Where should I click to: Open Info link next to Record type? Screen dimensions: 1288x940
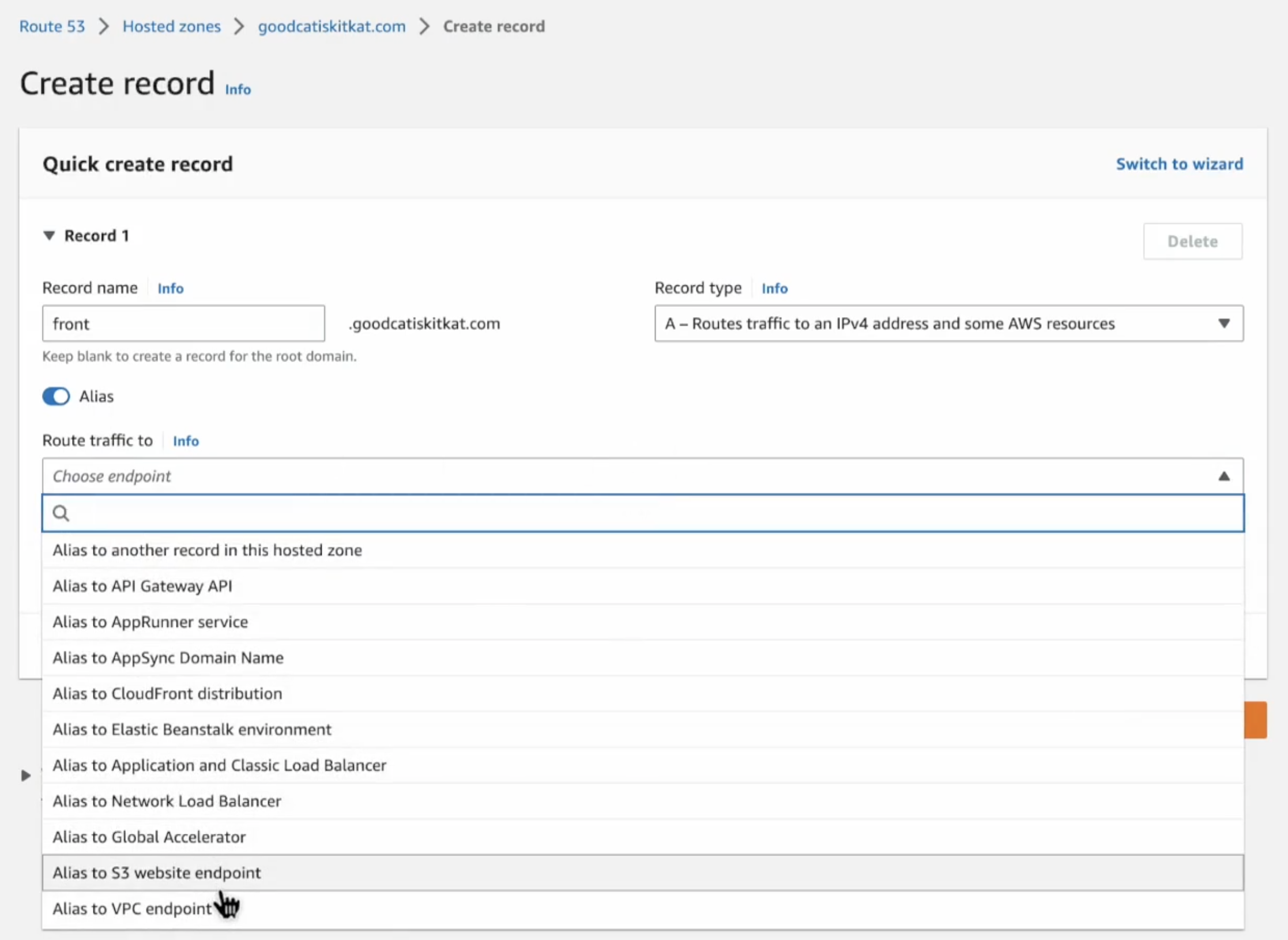(774, 288)
